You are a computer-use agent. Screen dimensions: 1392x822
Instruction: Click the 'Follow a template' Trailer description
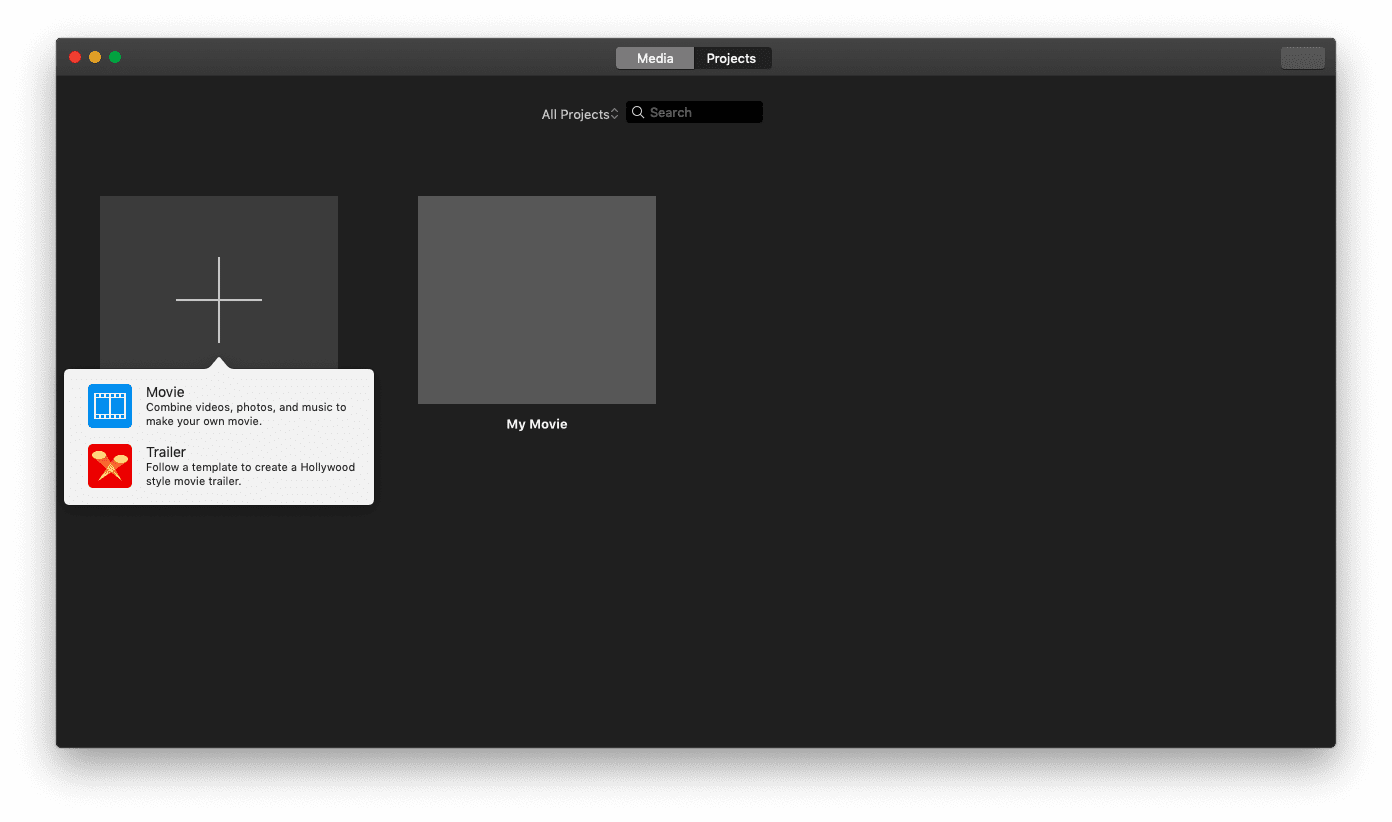click(x=250, y=474)
